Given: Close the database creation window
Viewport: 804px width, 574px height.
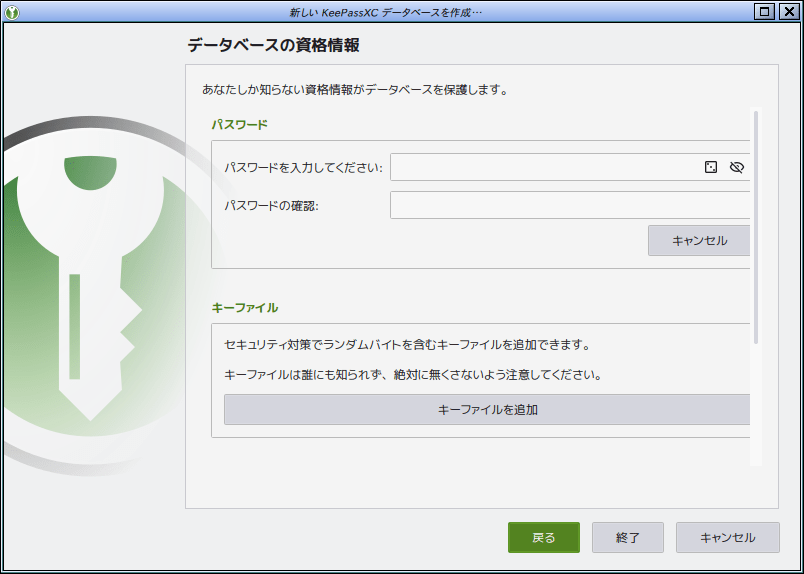Looking at the screenshot, I should [x=789, y=12].
